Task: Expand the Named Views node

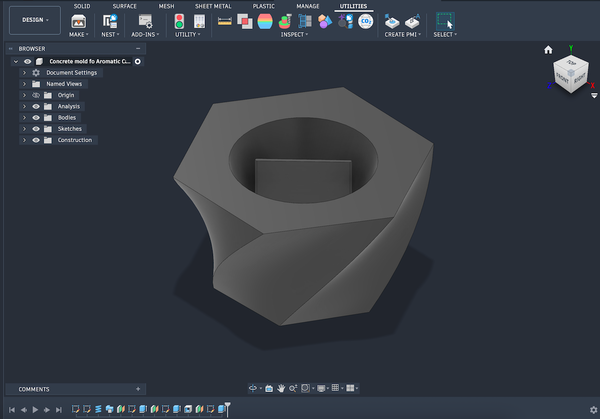Action: click(x=24, y=84)
